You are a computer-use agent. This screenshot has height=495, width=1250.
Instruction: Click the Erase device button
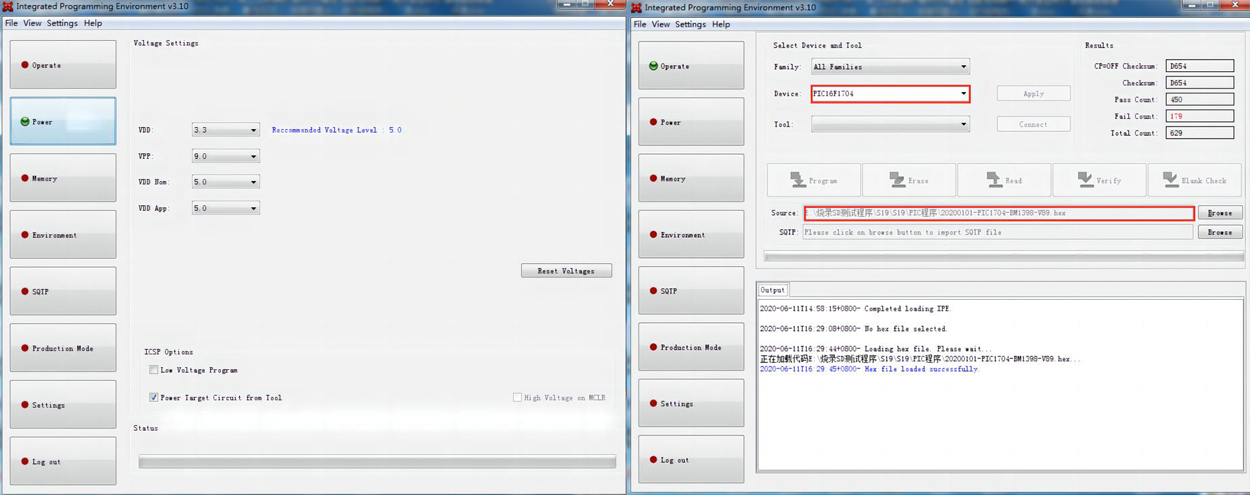tap(909, 180)
